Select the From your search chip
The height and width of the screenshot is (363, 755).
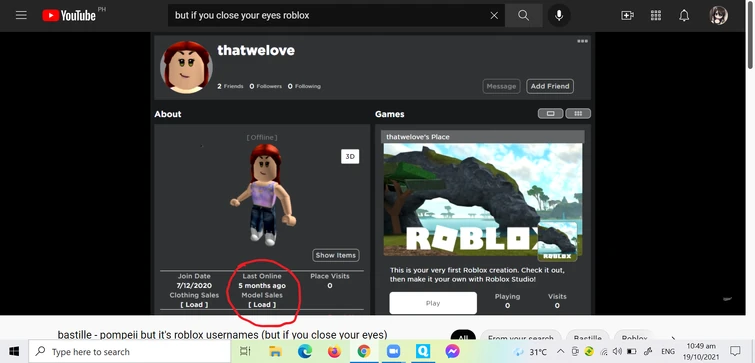521,336
